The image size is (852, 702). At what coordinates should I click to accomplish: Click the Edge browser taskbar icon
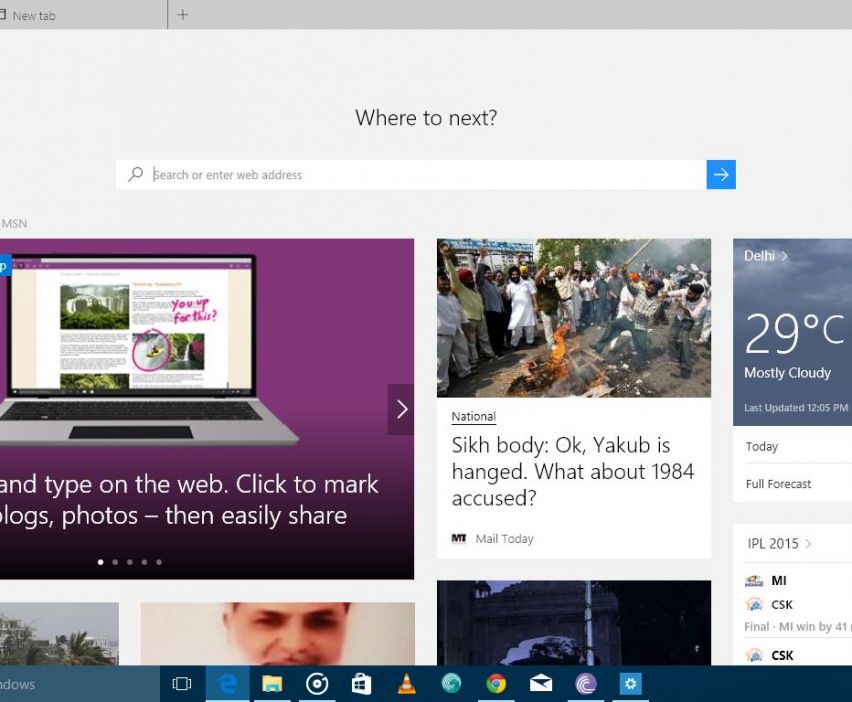(x=228, y=684)
